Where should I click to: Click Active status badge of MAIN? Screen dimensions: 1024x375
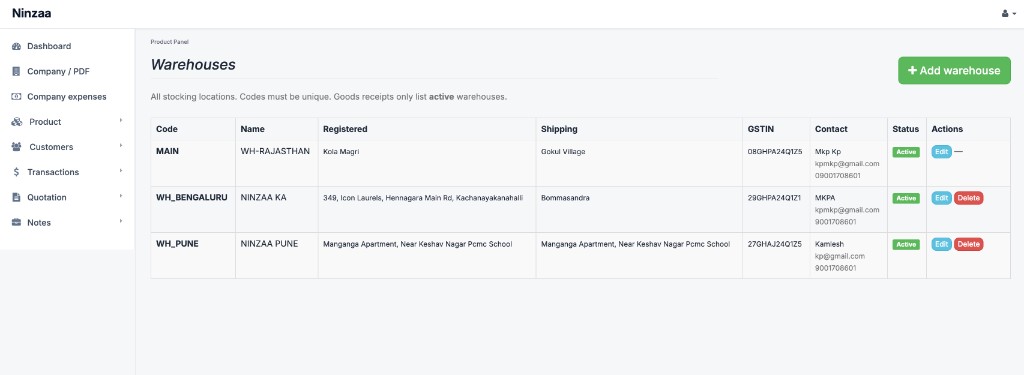click(906, 152)
